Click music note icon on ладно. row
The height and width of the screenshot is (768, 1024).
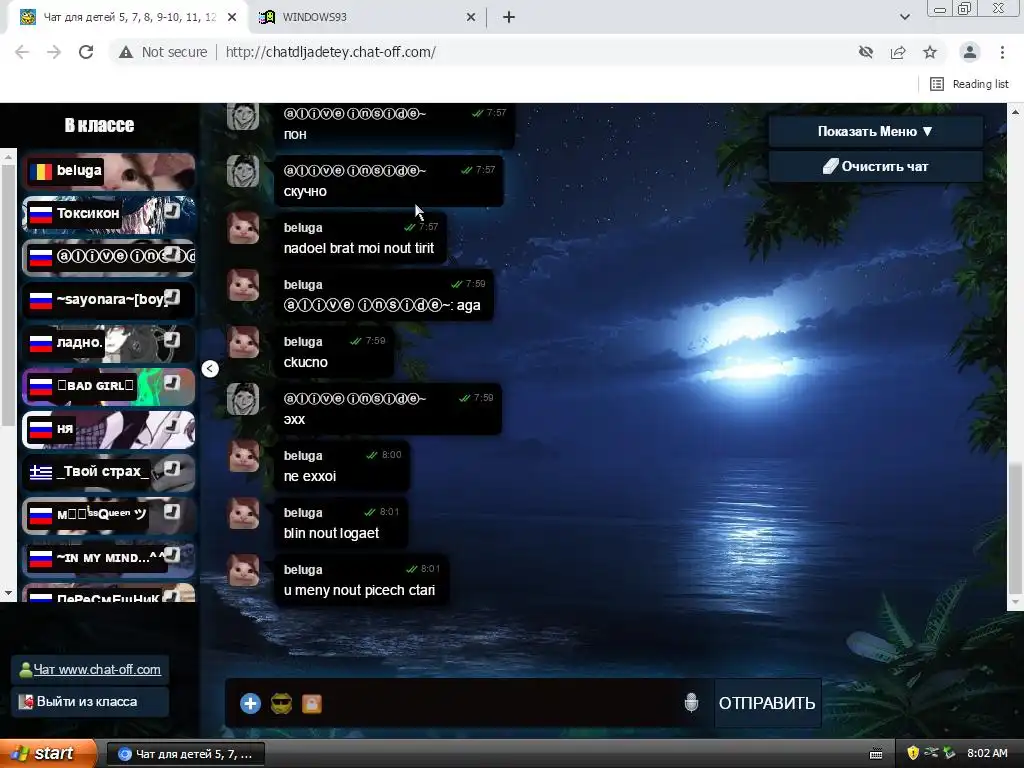point(172,340)
